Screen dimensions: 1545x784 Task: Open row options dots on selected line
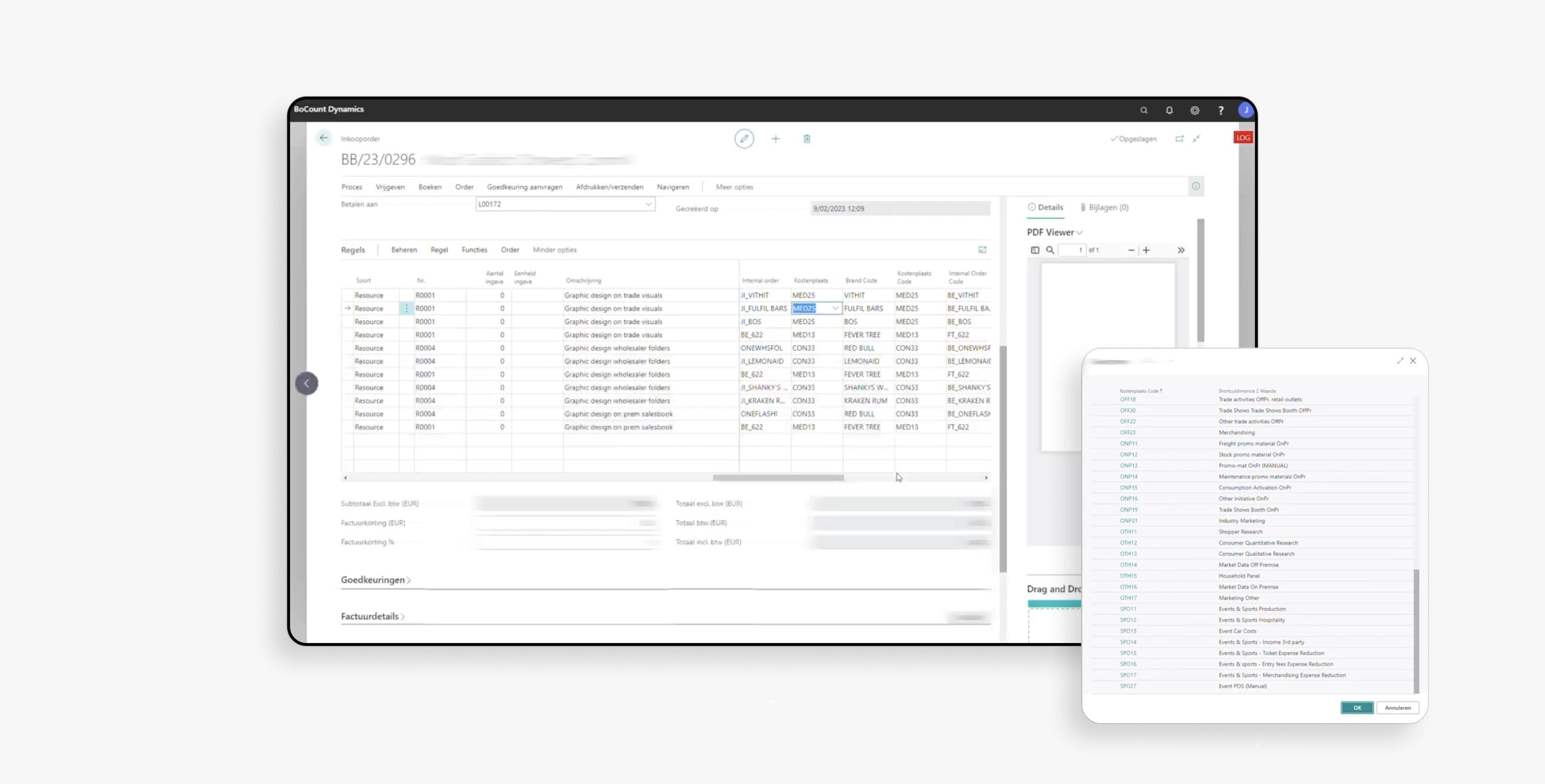coord(407,308)
